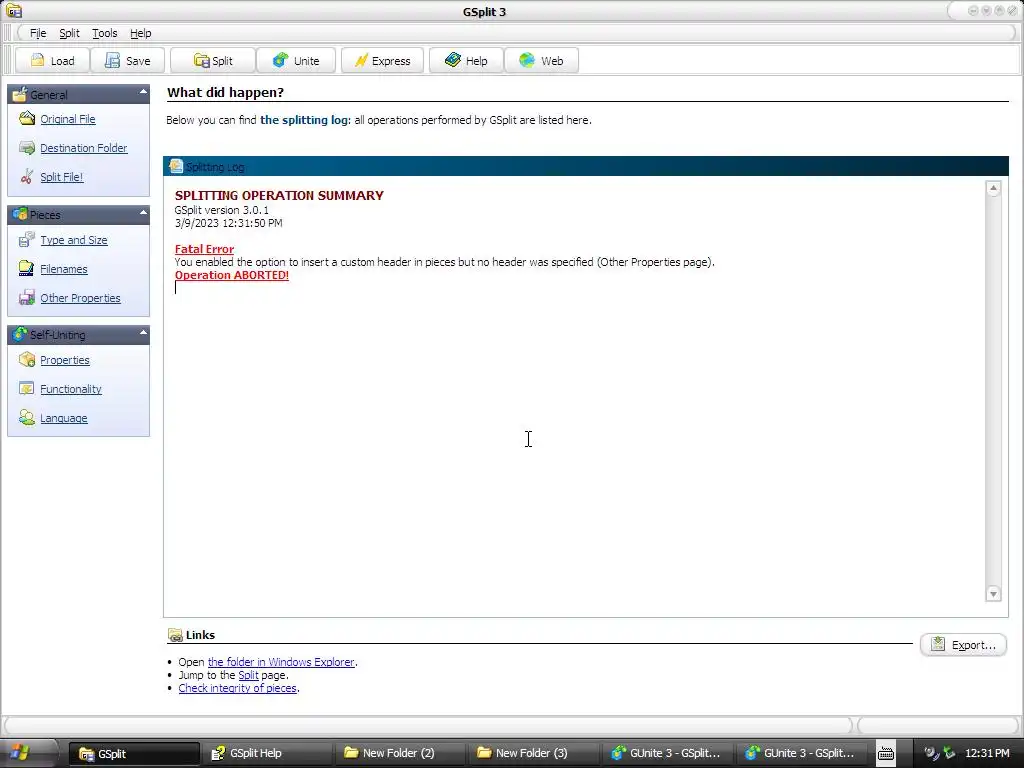Click the Type and Size icon

[x=27, y=240]
